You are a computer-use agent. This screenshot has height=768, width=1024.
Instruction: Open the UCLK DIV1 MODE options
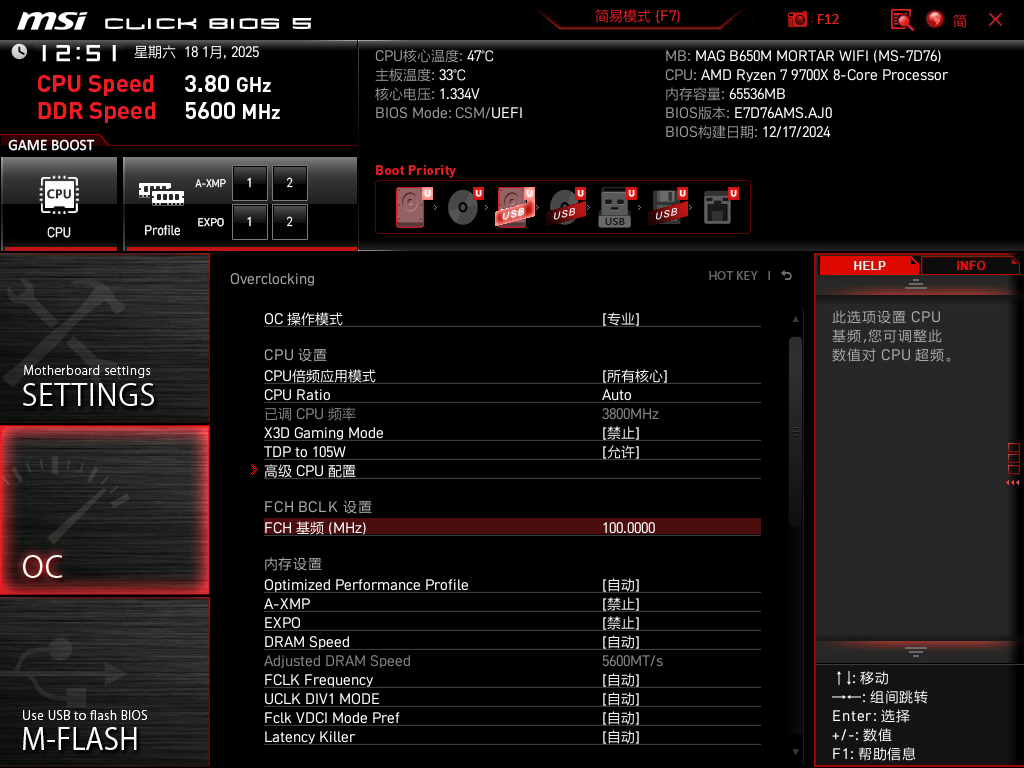click(x=512, y=699)
